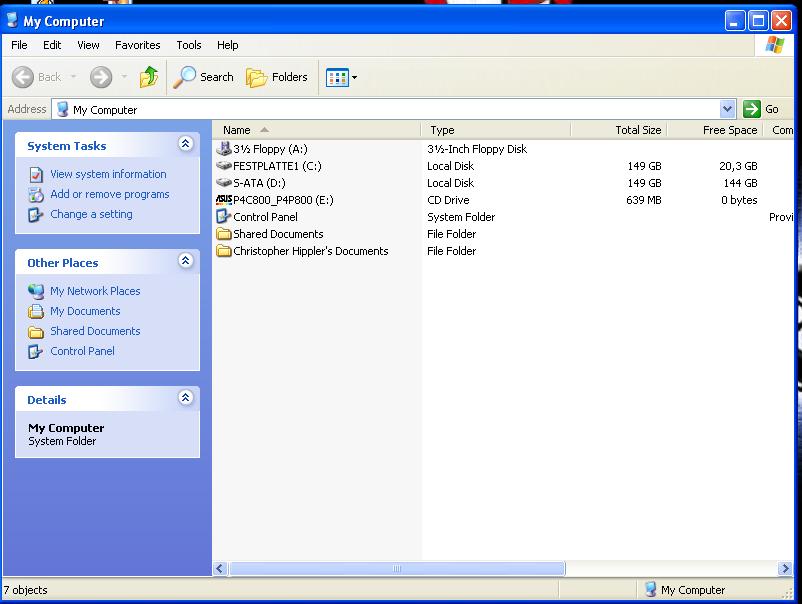The height and width of the screenshot is (604, 802).
Task: Click the View system information icon
Action: pyautogui.click(x=36, y=175)
